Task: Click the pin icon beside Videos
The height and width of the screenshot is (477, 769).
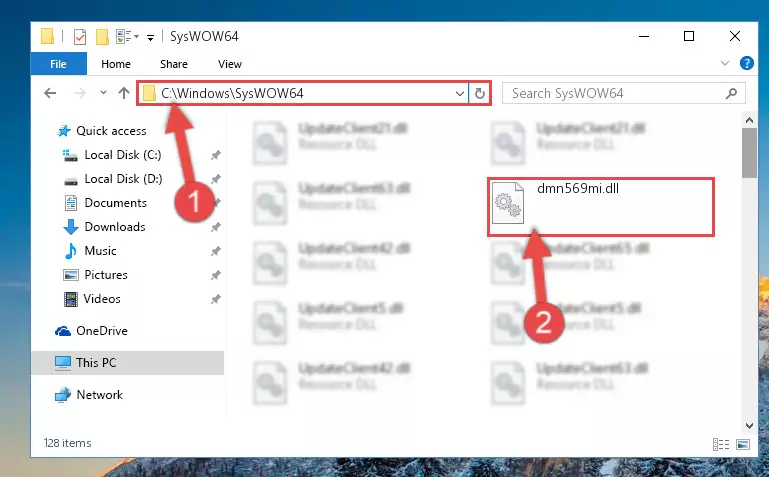Action: point(215,299)
